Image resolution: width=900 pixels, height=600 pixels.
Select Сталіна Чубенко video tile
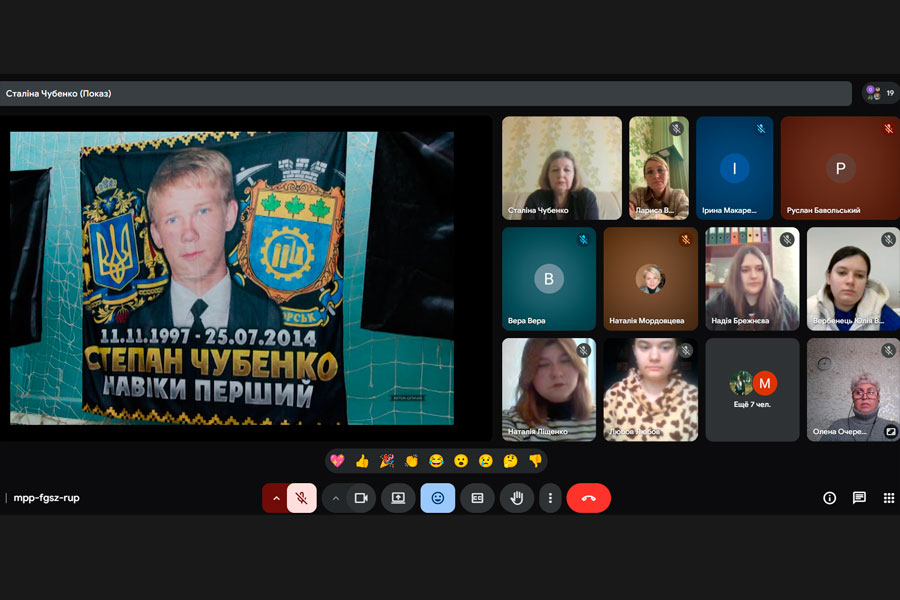pos(562,168)
